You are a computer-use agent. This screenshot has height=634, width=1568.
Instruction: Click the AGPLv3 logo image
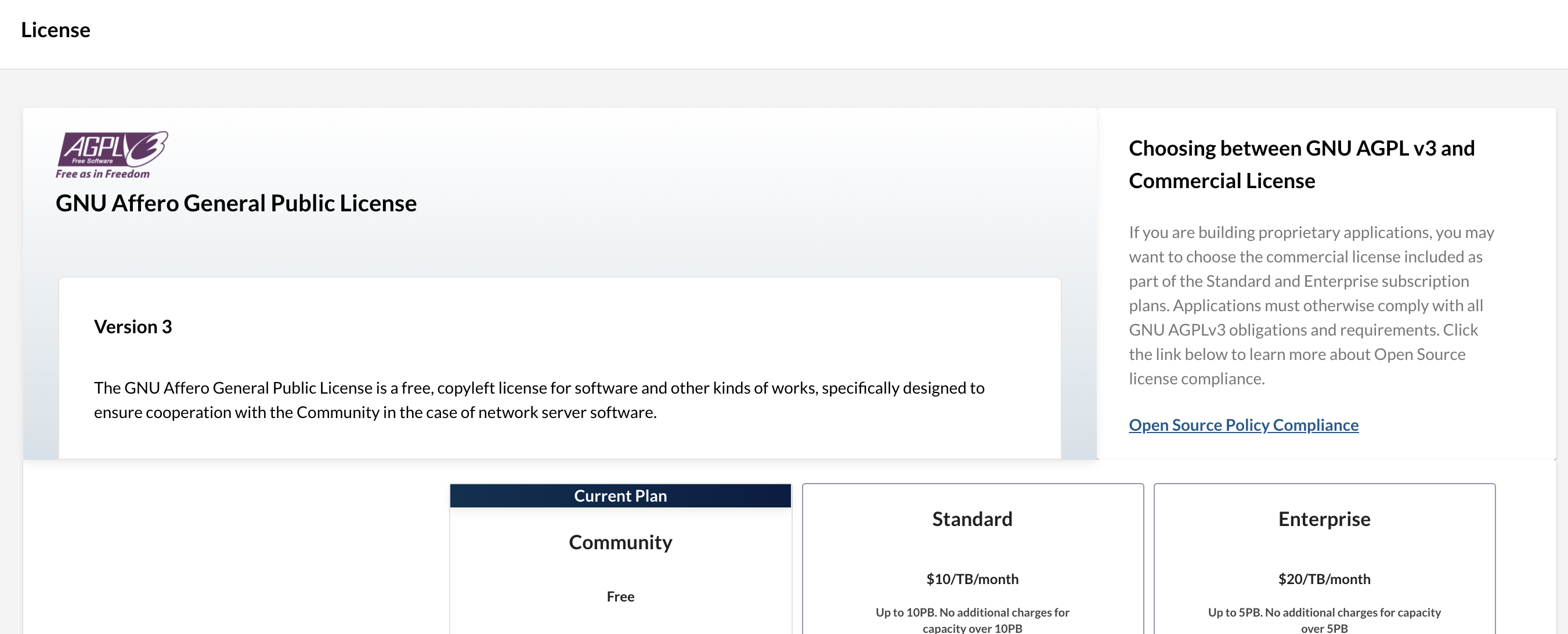[x=112, y=149]
